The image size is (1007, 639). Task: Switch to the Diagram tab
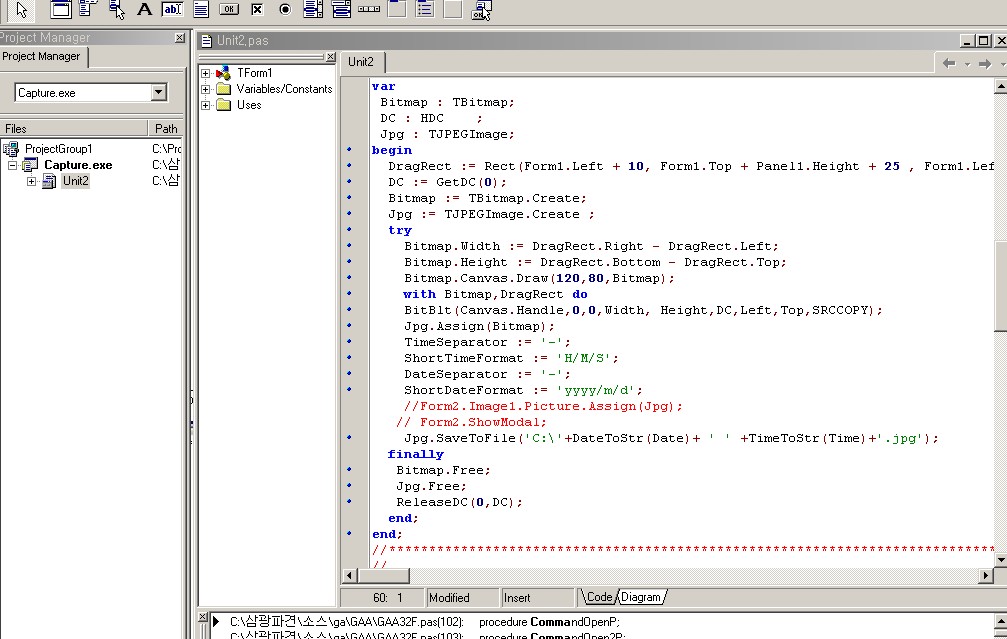[641, 597]
